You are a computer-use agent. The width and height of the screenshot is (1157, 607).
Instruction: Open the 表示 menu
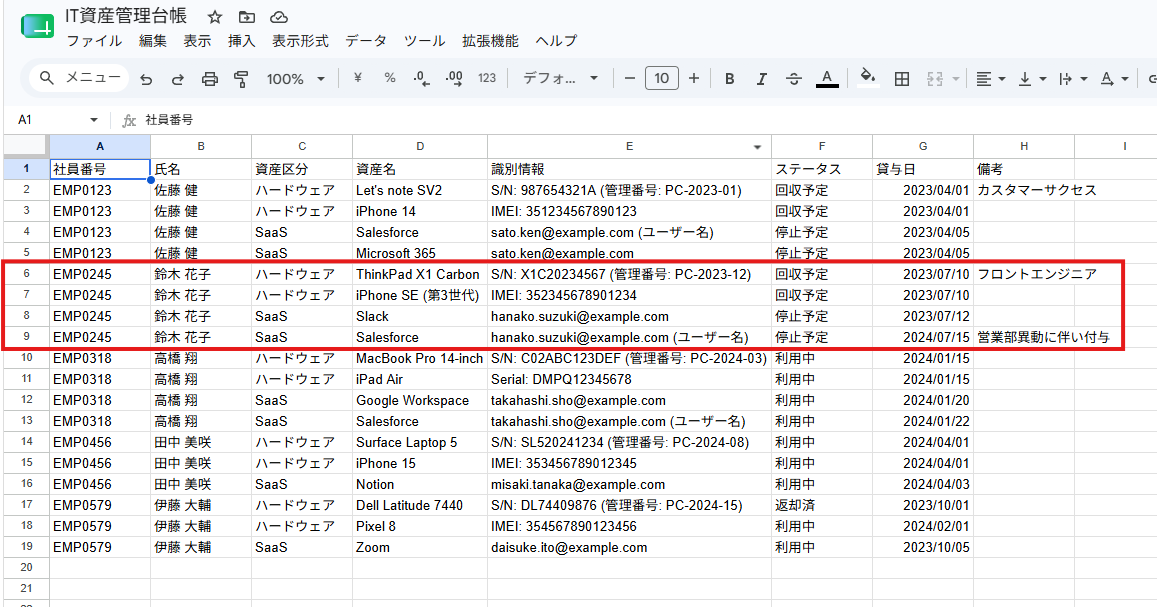pos(197,41)
